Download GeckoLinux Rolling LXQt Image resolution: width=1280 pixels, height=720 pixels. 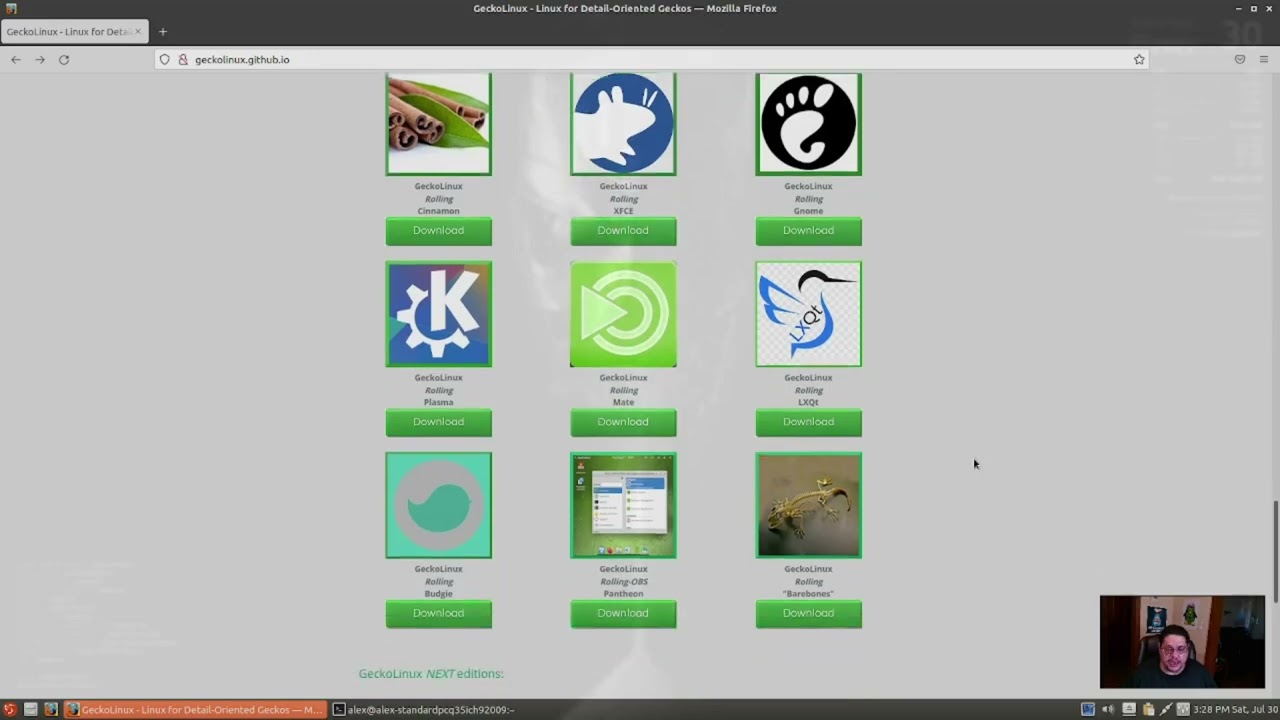[x=808, y=422]
